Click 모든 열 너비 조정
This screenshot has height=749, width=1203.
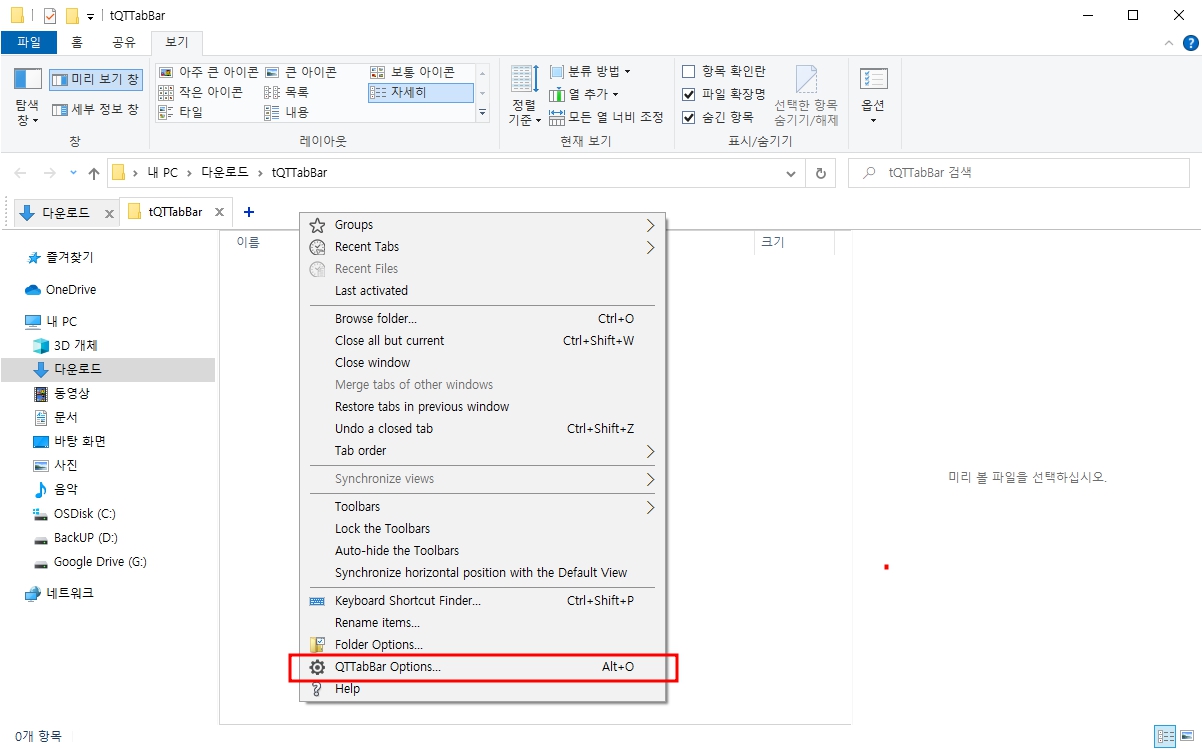(x=606, y=117)
